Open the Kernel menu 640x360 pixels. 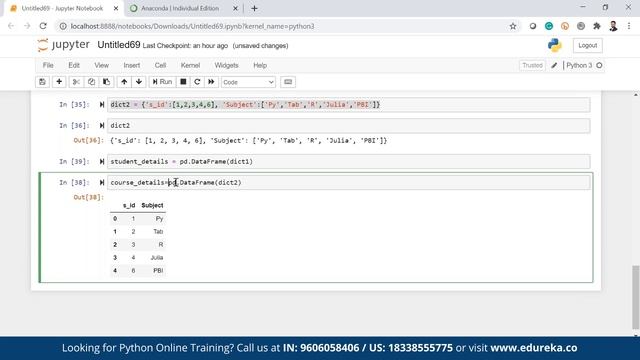coord(190,65)
